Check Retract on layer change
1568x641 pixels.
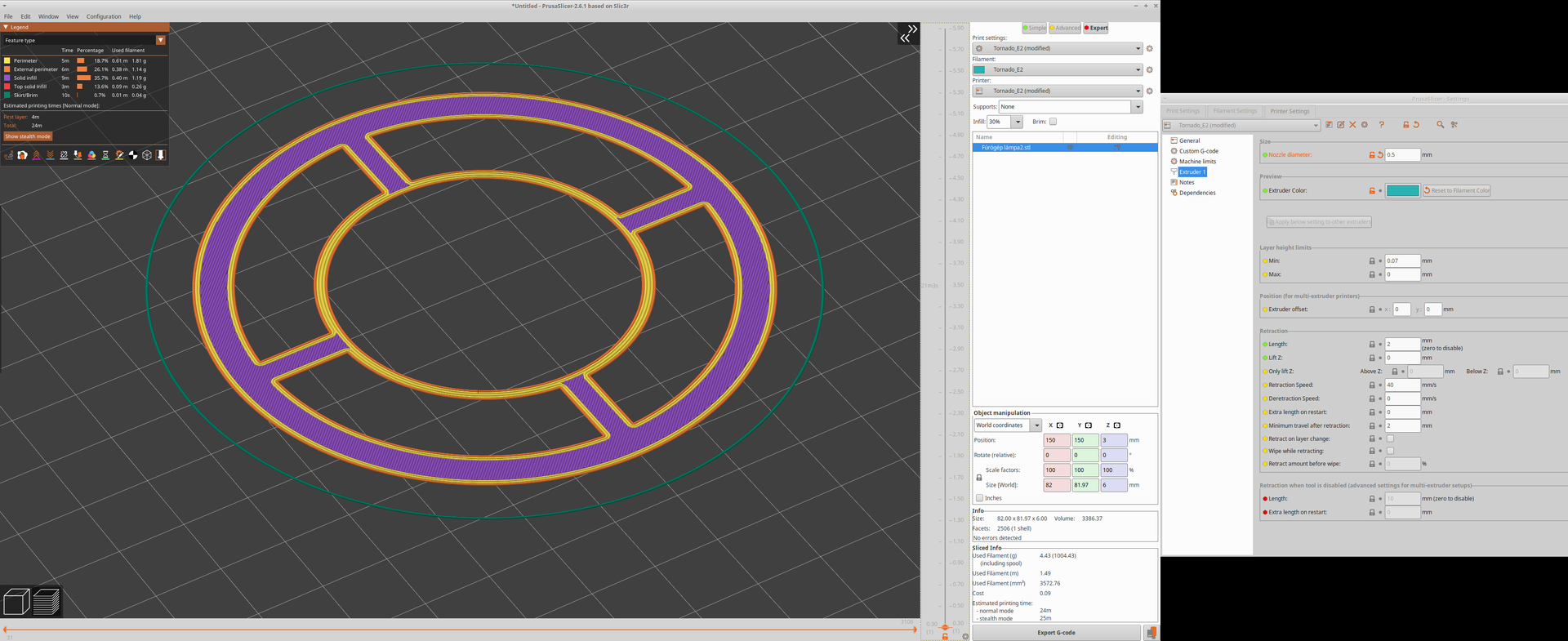1390,438
